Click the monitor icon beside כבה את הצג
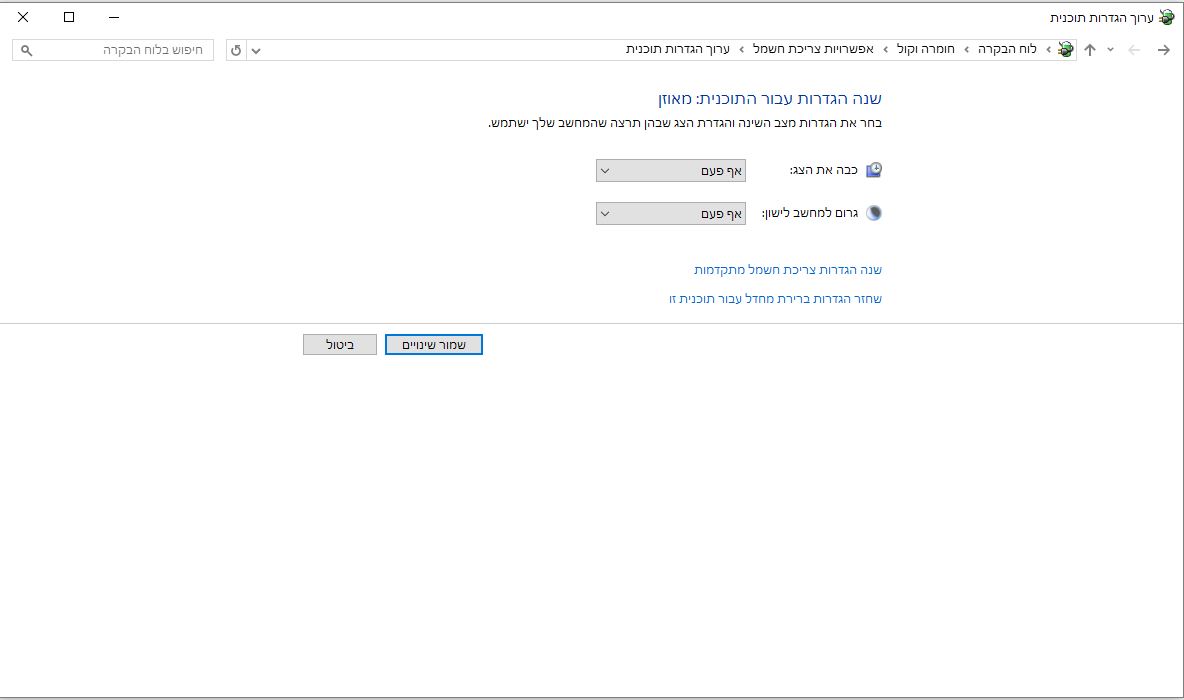The height and width of the screenshot is (700, 1184). click(x=874, y=170)
